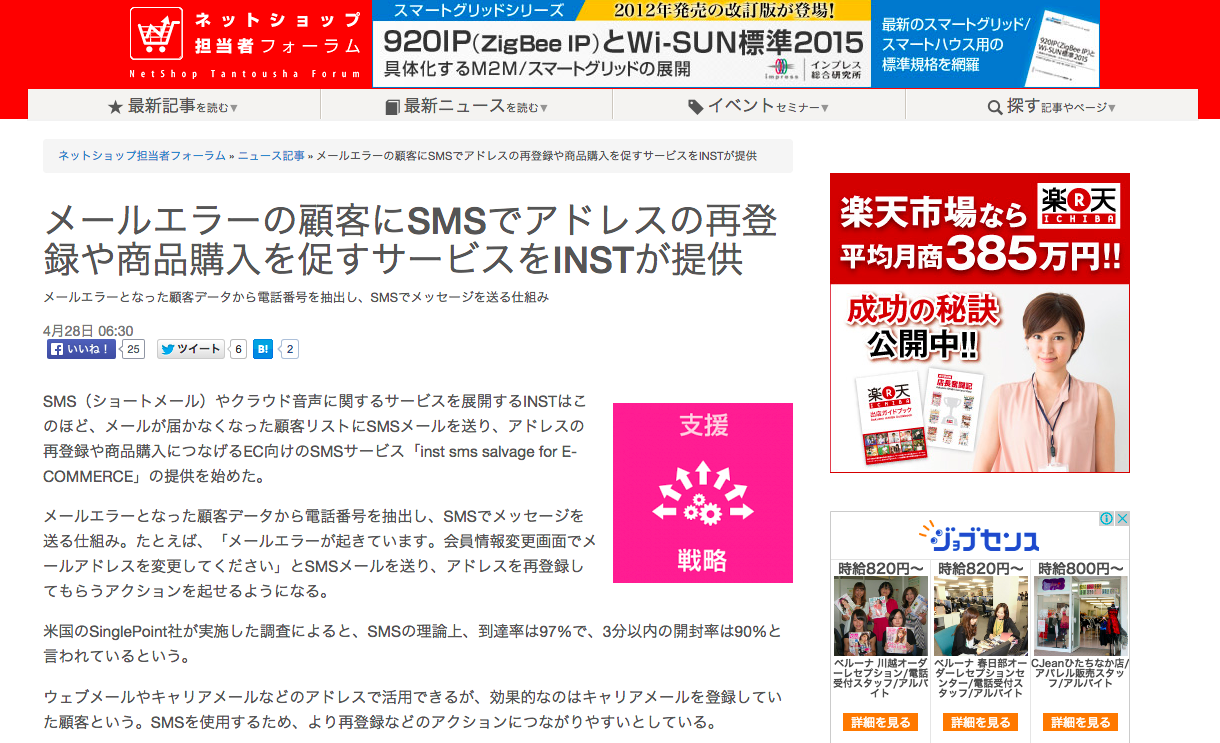This screenshot has width=1220, height=743.
Task: Click the pink 支援 戦略 category image
Action: click(703, 493)
